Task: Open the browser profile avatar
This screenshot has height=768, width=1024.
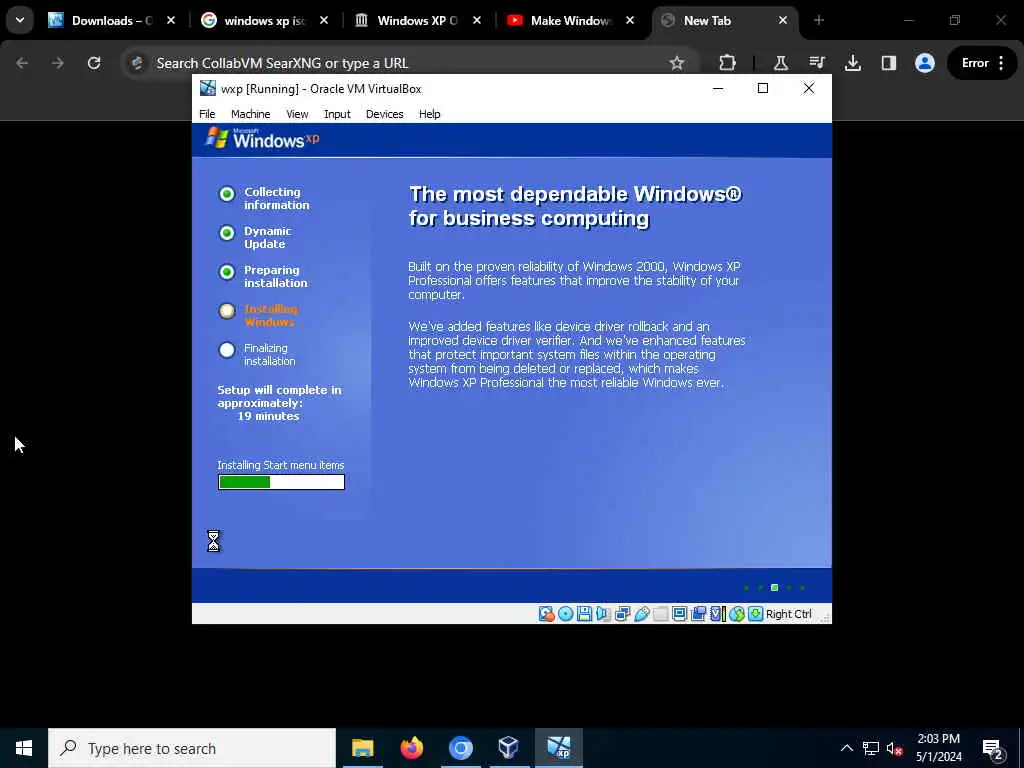Action: (925, 63)
